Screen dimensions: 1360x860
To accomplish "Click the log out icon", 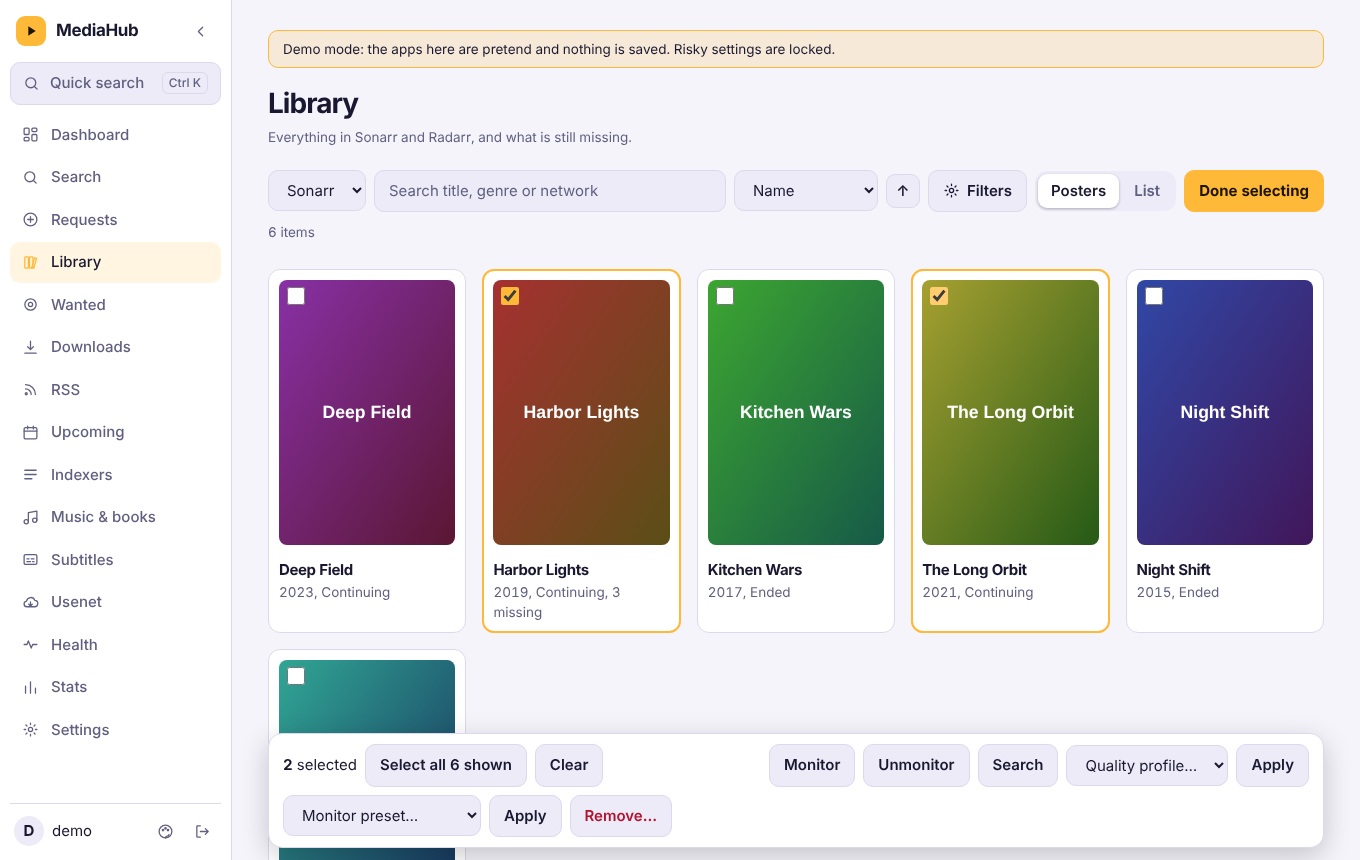I will tap(202, 831).
